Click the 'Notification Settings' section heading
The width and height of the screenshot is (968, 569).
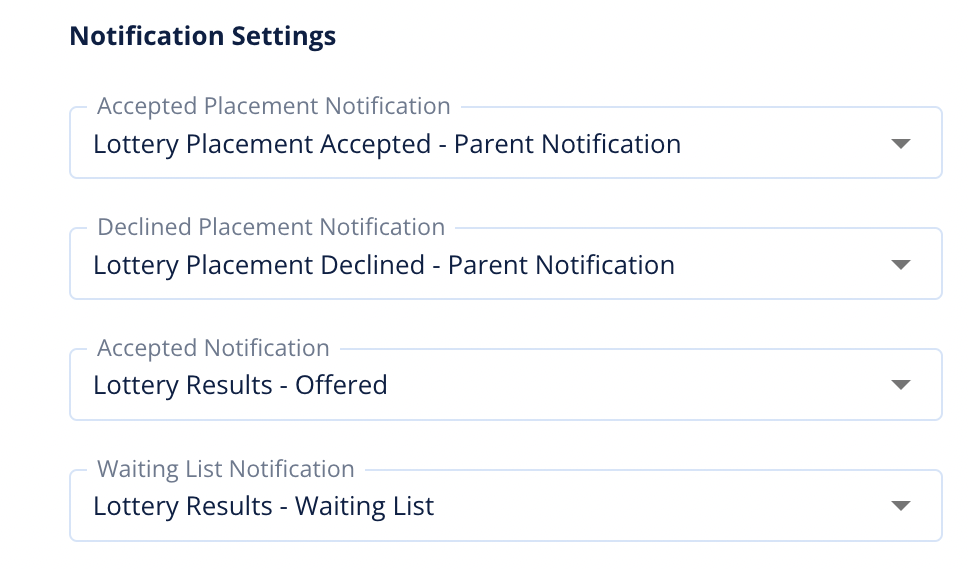(202, 37)
